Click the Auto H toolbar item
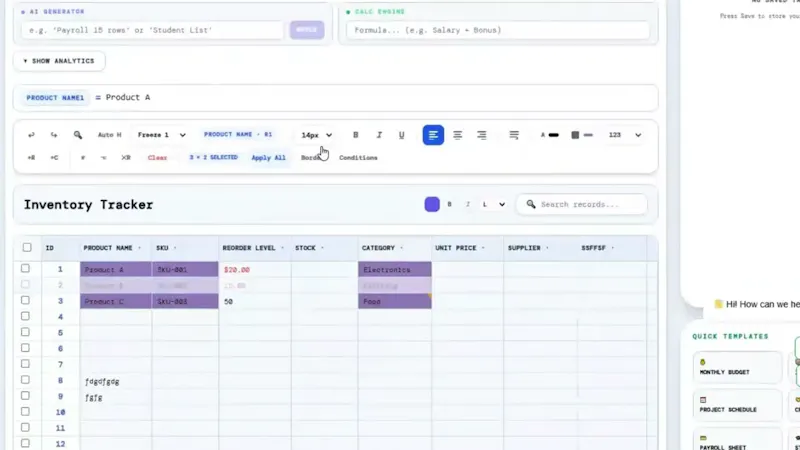This screenshot has height=450, width=800. point(109,135)
